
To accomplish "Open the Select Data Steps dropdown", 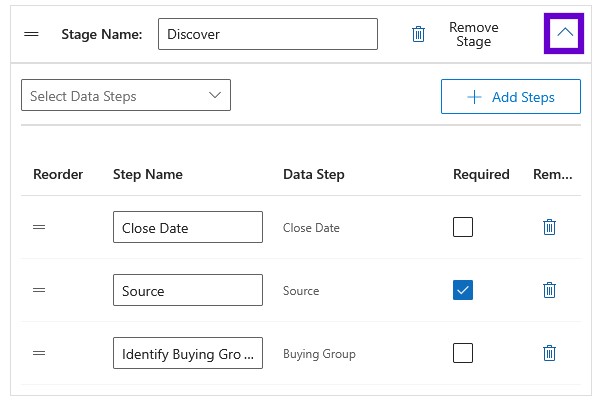I will (x=126, y=95).
